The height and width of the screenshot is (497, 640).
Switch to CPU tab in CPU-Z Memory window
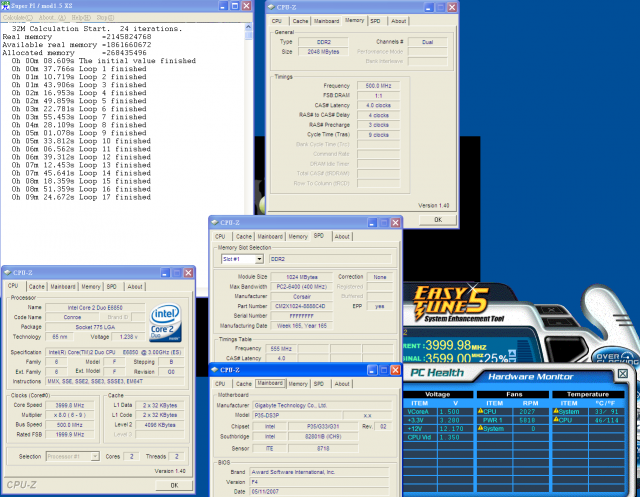[x=277, y=21]
